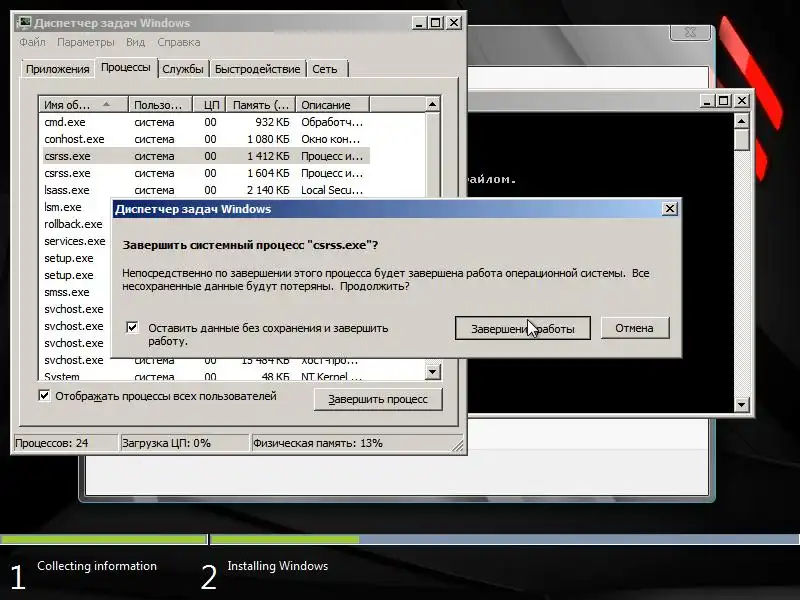
Task: Toggle the unsaved data shutdown checkbox
Action: coord(132,327)
